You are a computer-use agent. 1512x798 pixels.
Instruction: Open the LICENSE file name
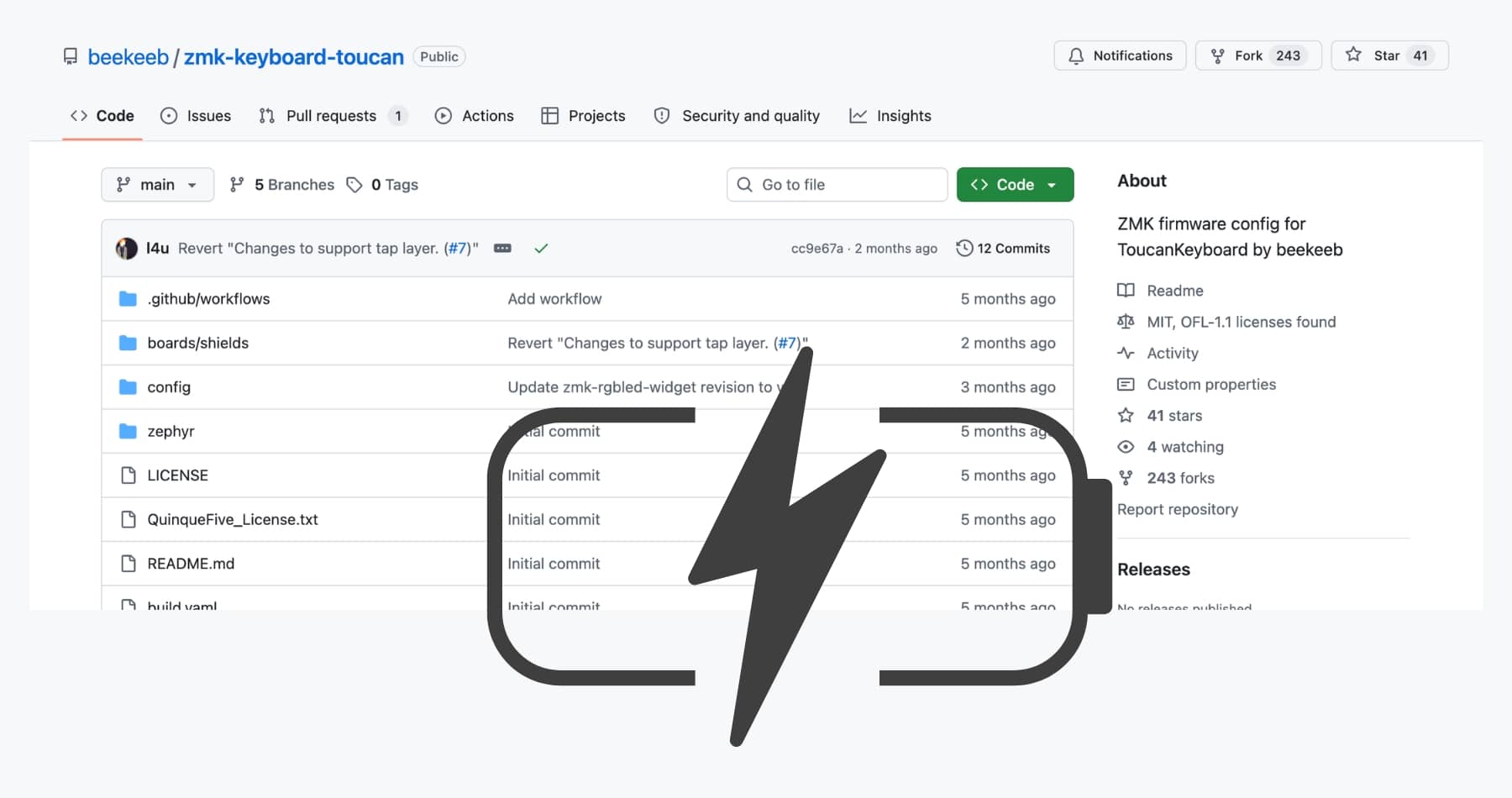pyautogui.click(x=177, y=475)
